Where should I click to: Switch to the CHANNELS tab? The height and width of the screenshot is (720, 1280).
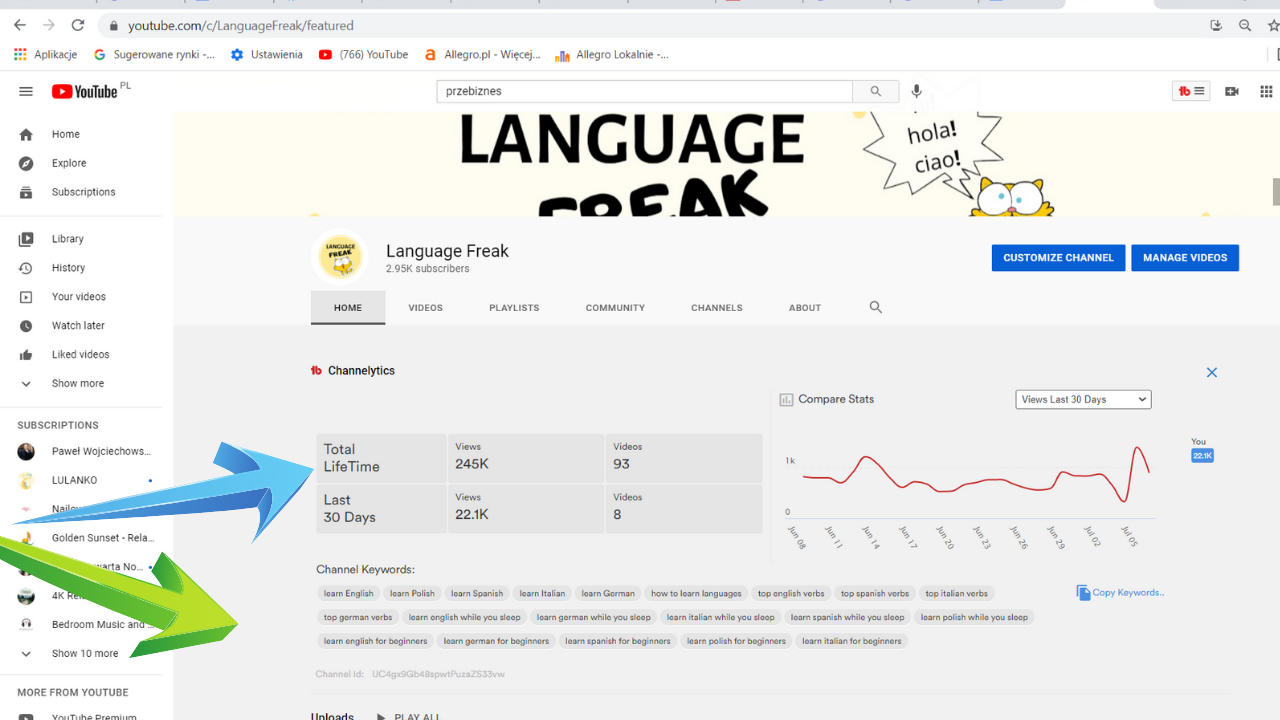(x=717, y=307)
